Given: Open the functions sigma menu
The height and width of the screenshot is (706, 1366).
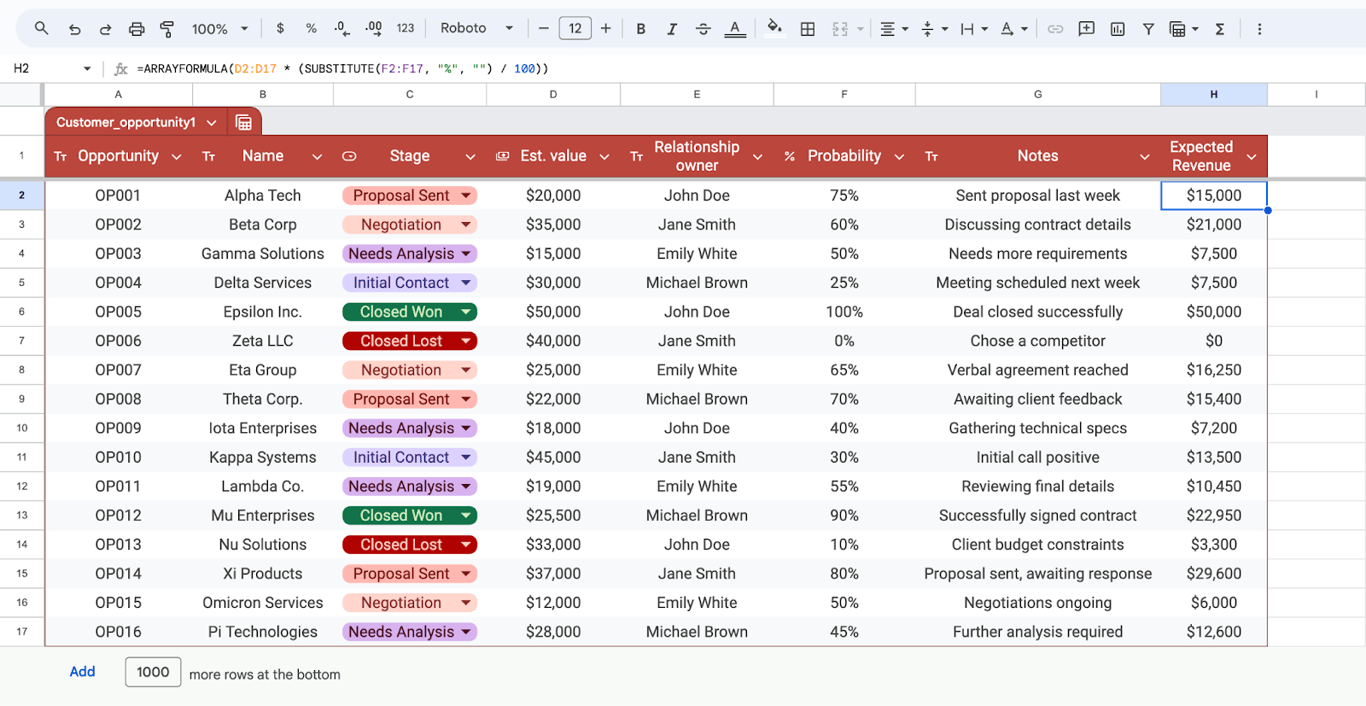Looking at the screenshot, I should pos(1220,29).
